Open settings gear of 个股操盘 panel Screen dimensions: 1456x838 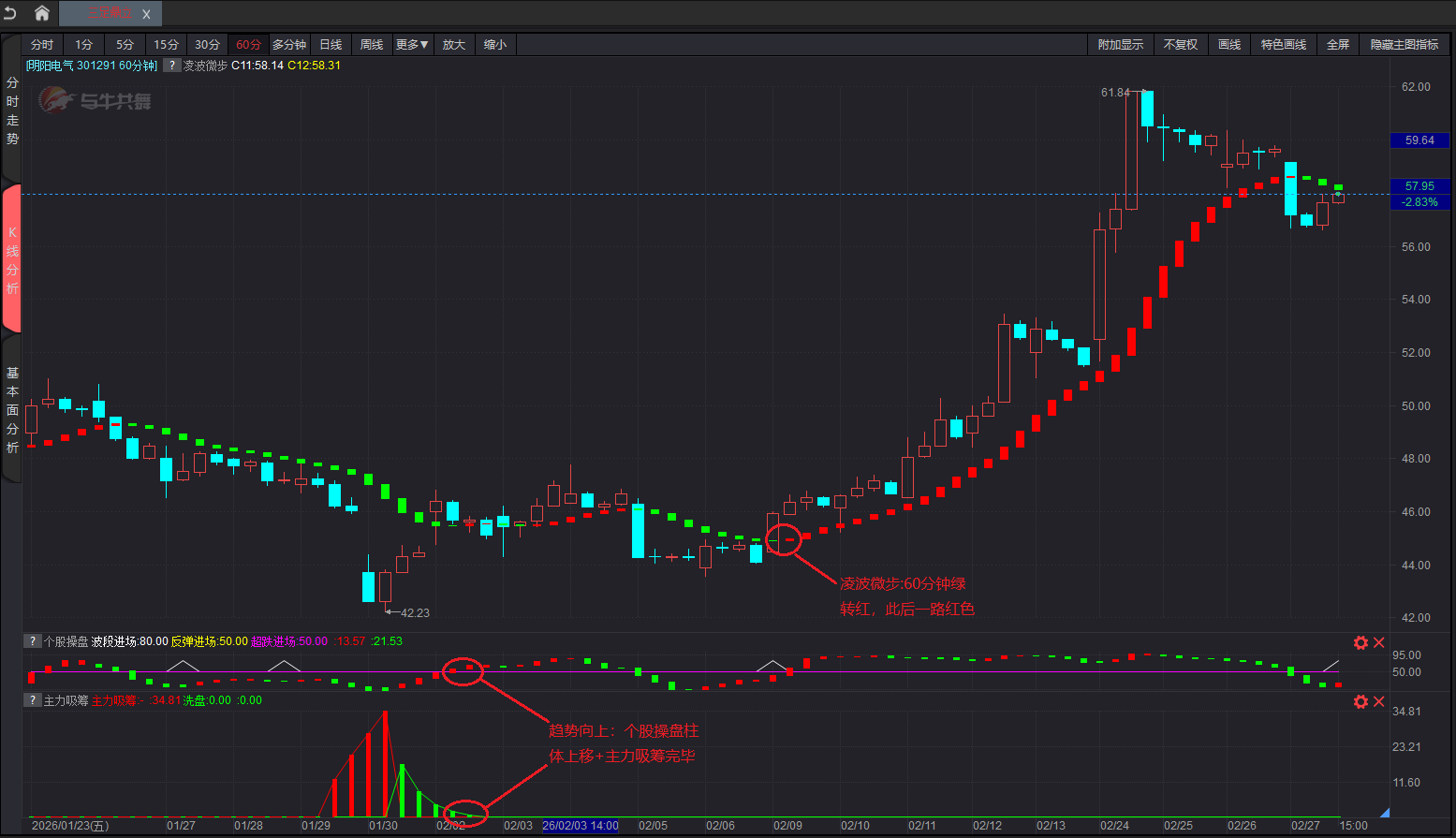tap(1360, 642)
